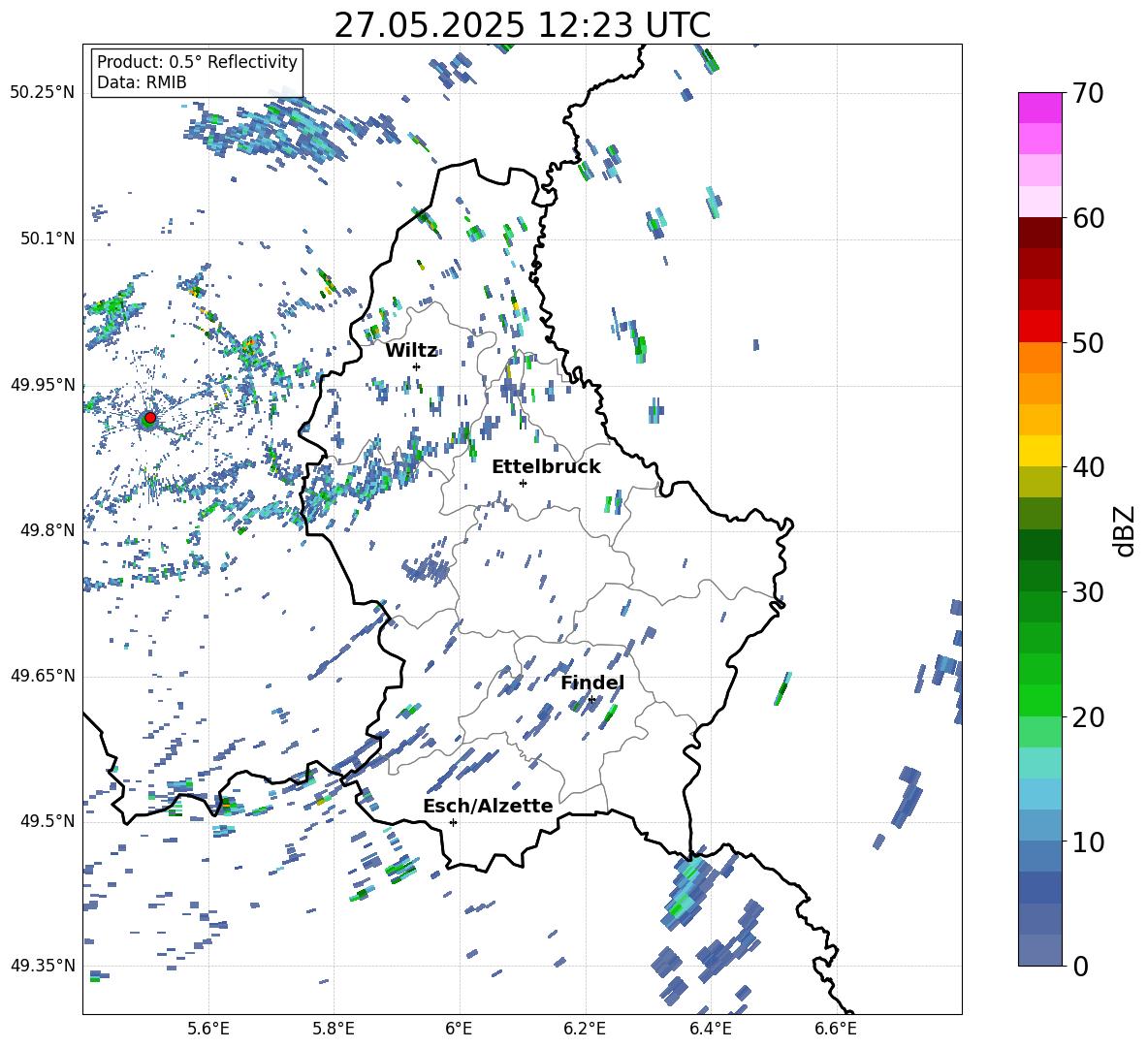Click the red radar site marker
1148x1048 pixels.
pos(150,418)
